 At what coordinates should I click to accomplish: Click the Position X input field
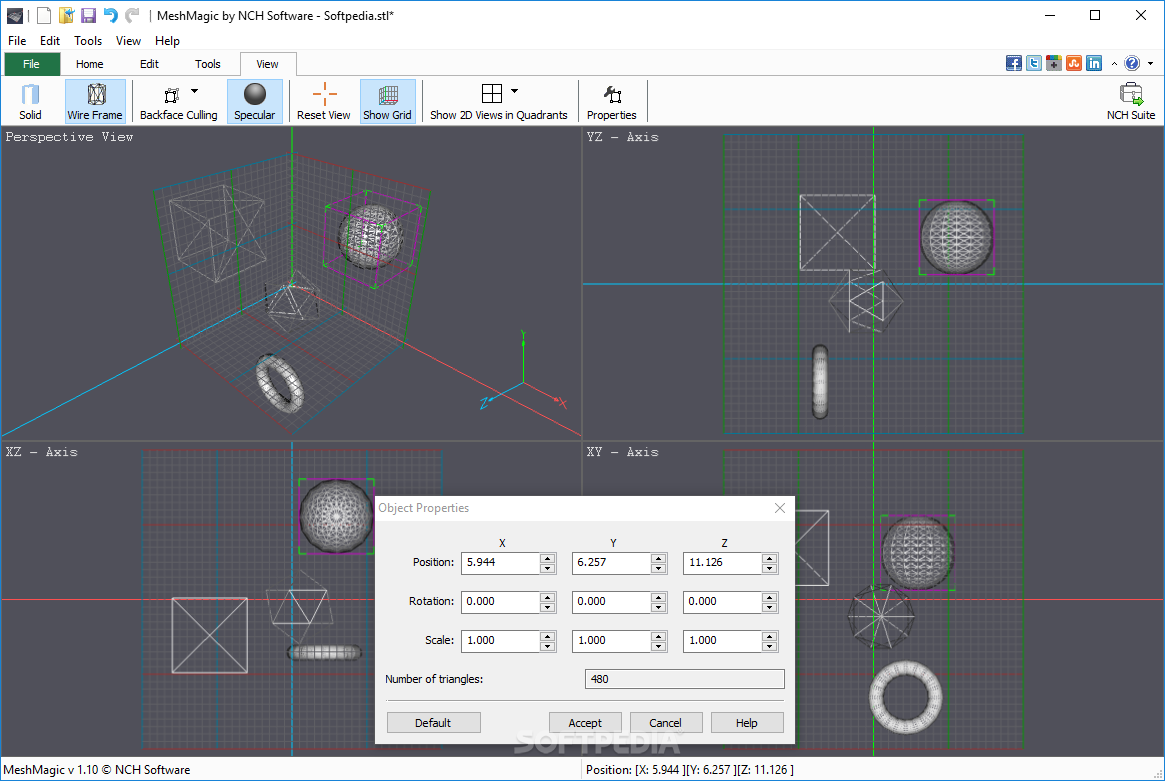[x=500, y=563]
